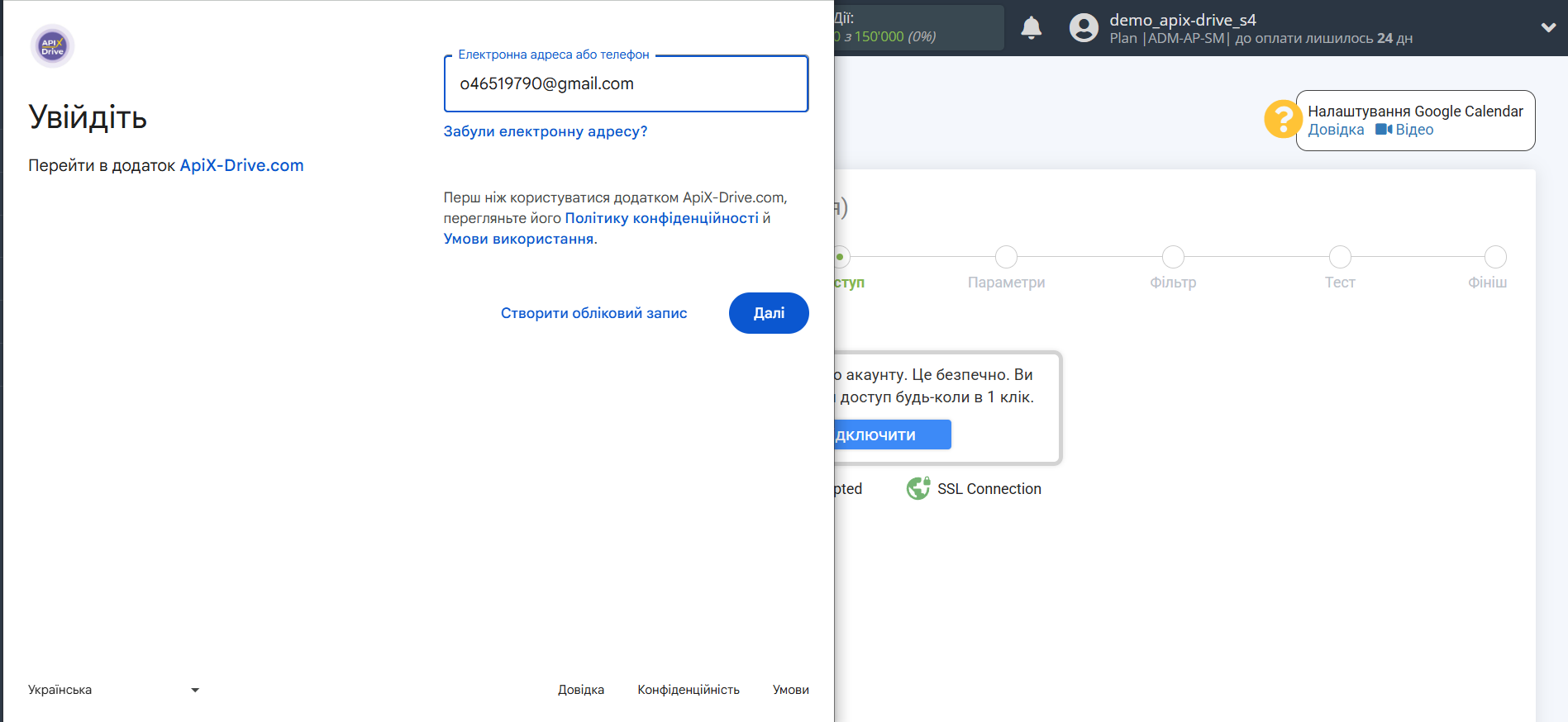Click the video camera icon next to Відео
This screenshot has width=1568, height=722.
pos(1384,130)
